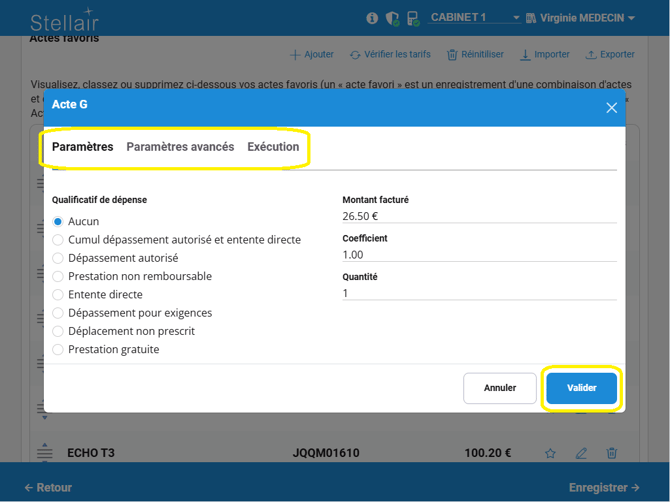Screen dimensions: 670x502
Task: Open the CABINET 1 dropdown
Action: [x=475, y=18]
